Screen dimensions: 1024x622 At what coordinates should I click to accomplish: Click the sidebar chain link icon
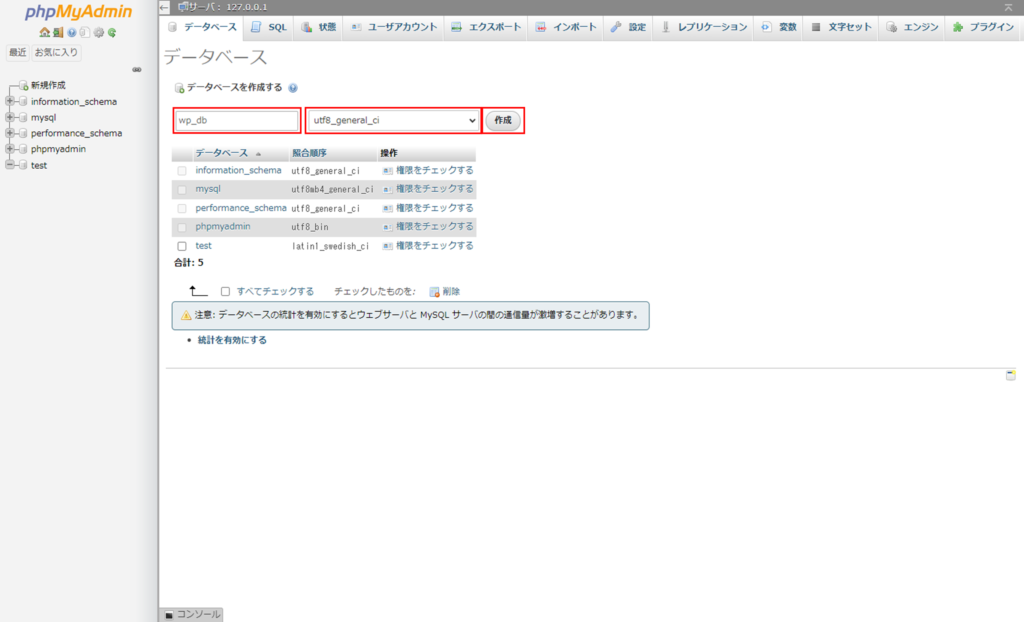pyautogui.click(x=137, y=69)
